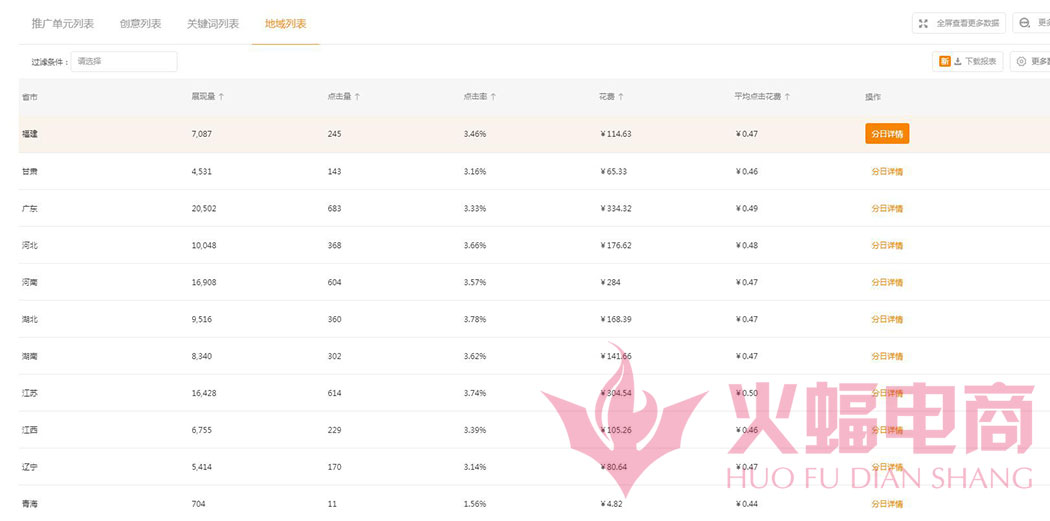The height and width of the screenshot is (521, 1050).
Task: Click the gear icon at right of 下载报表
Action: [x=1021, y=62]
